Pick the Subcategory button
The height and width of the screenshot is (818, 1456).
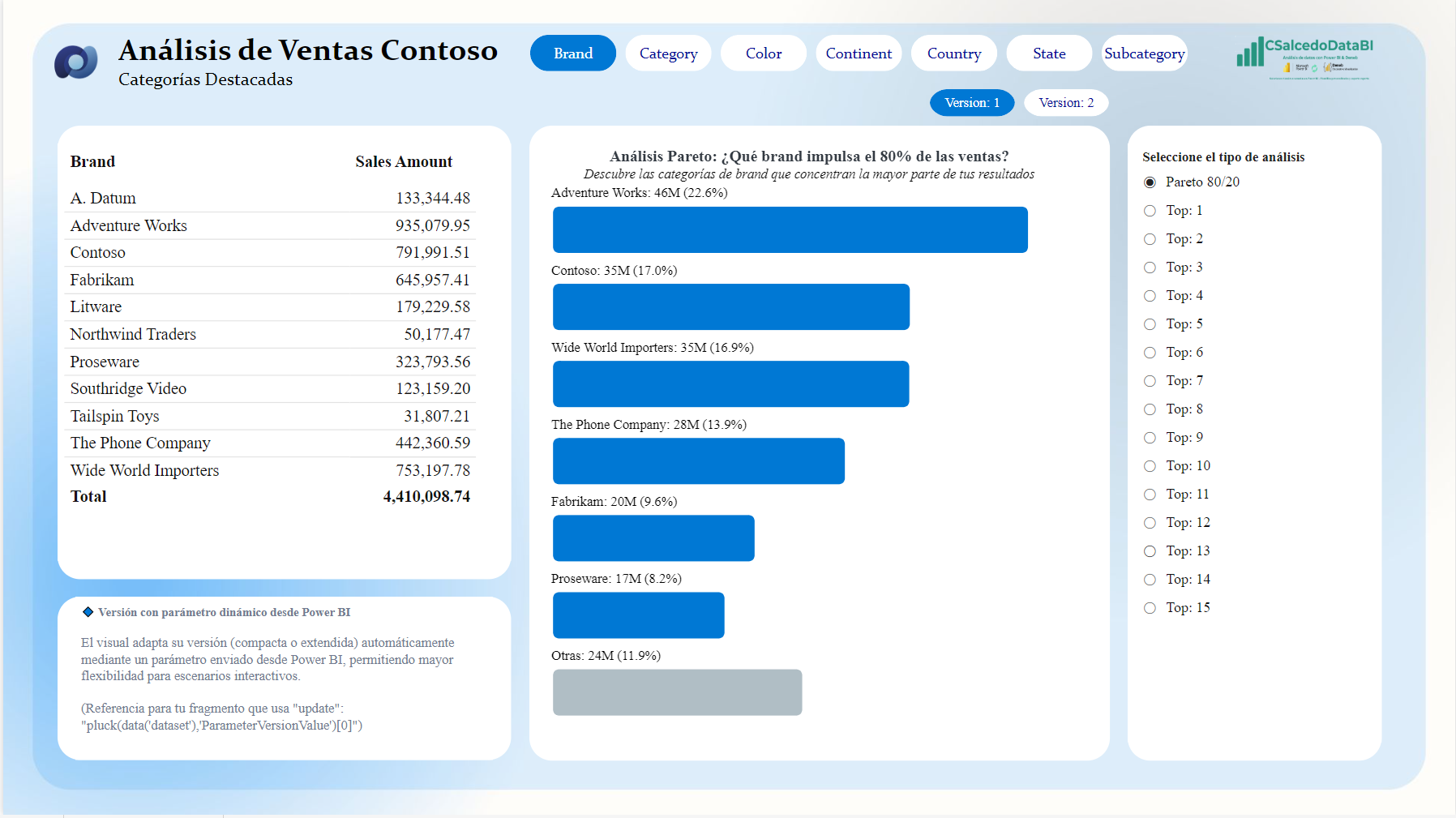pyautogui.click(x=1144, y=54)
